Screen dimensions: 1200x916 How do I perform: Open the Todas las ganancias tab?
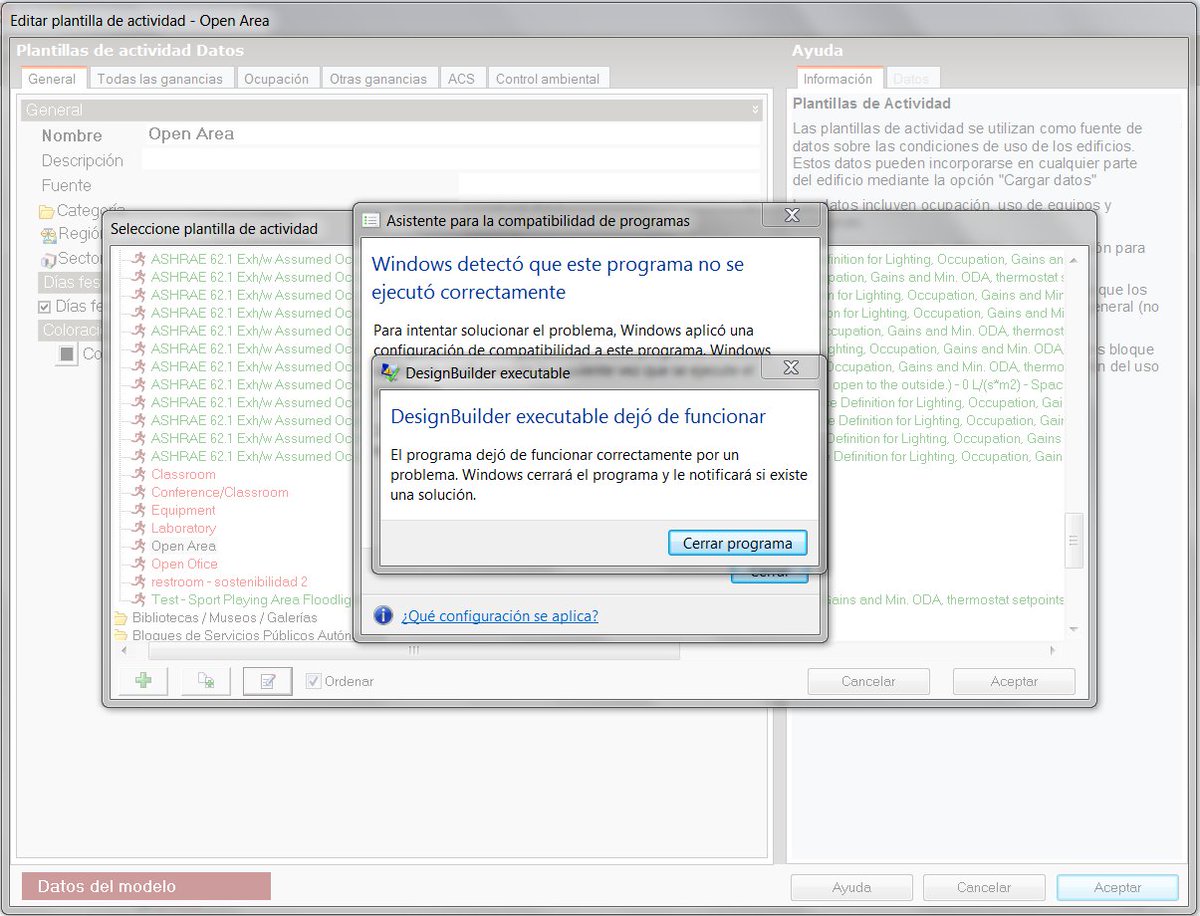161,79
